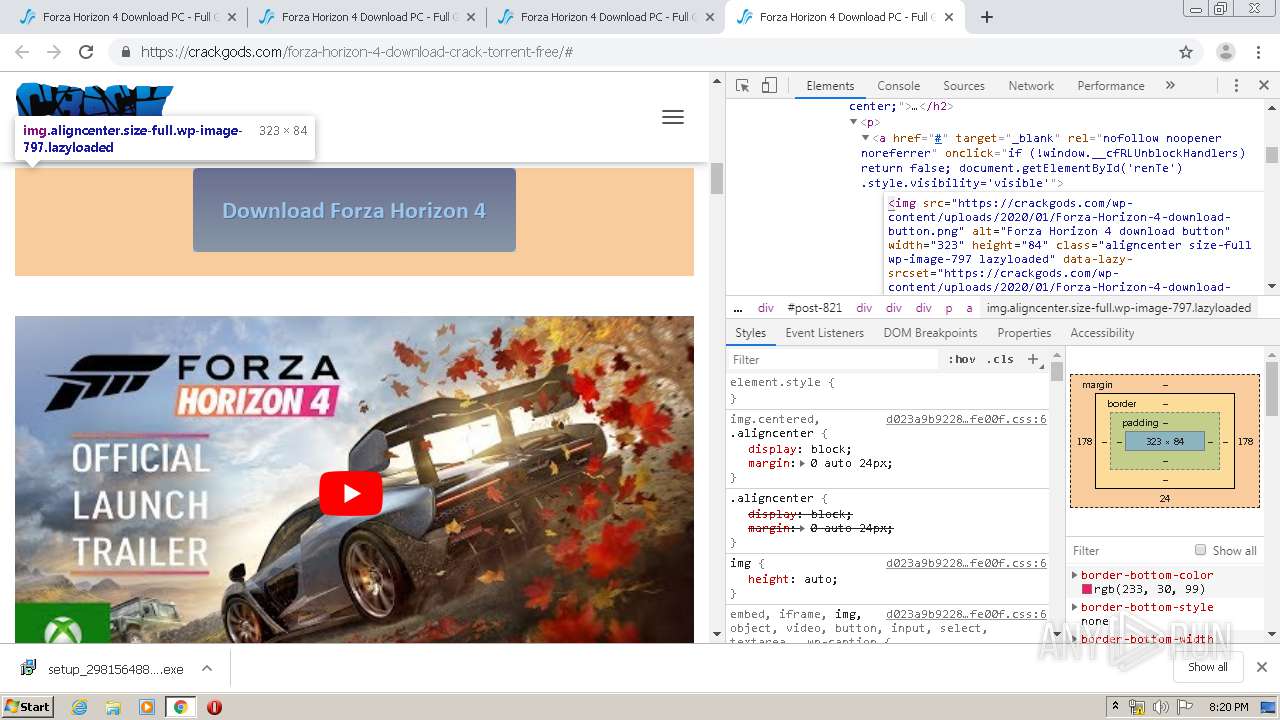Switch to the Console tab

(x=898, y=86)
